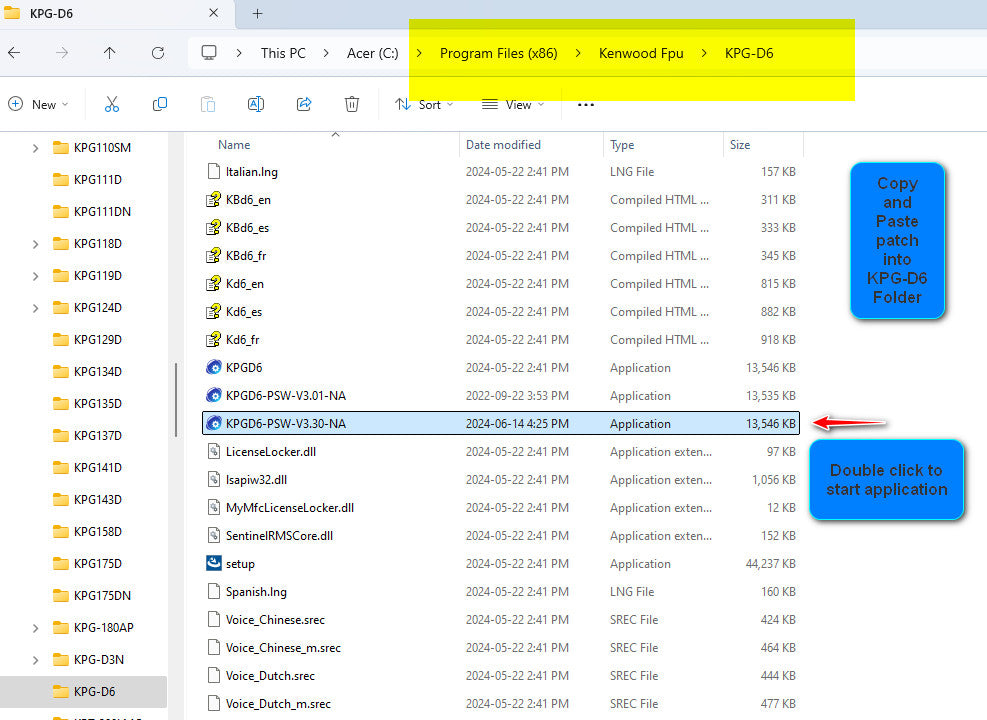Expand the KPG119D tree folder

coord(35,276)
